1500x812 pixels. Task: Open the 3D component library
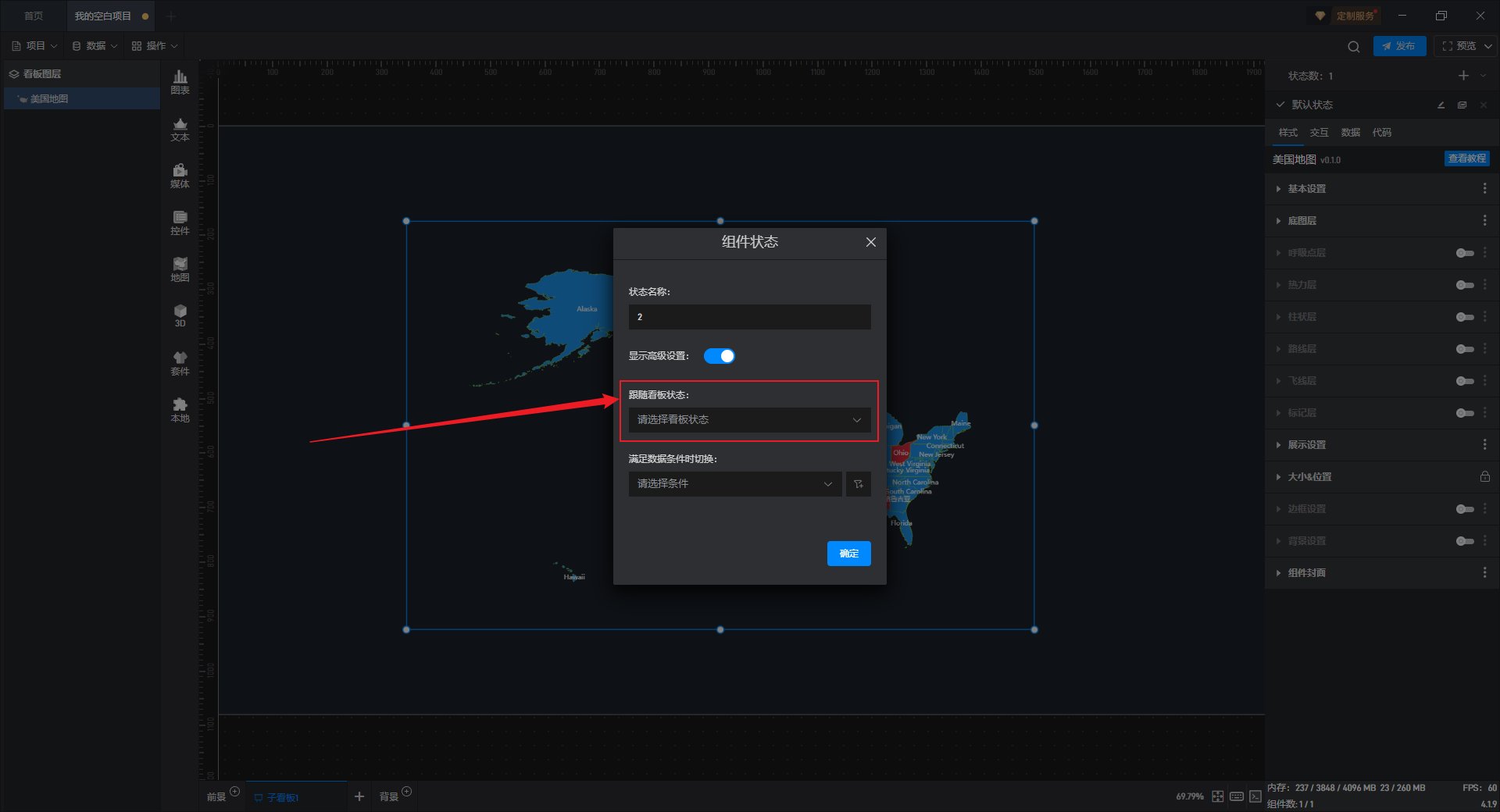180,315
